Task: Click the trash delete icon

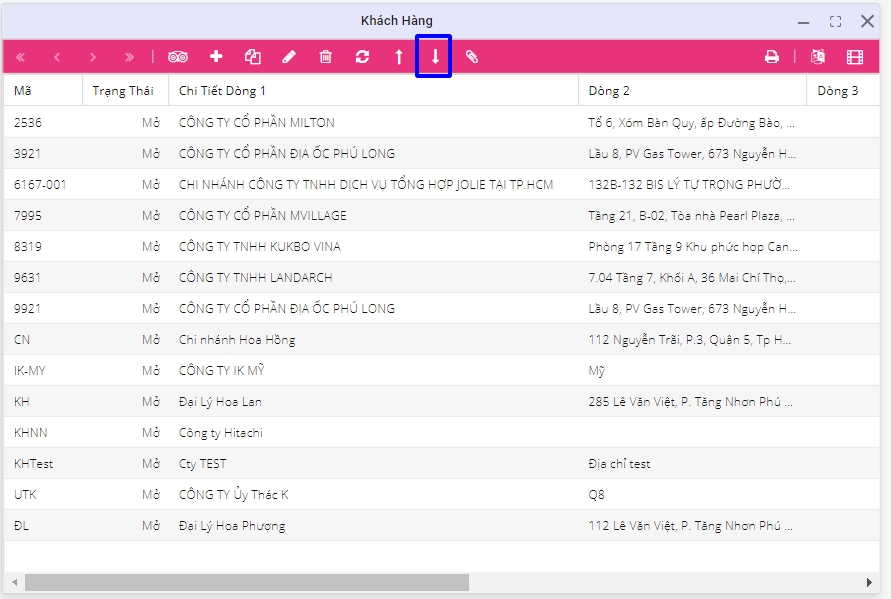Action: point(325,57)
